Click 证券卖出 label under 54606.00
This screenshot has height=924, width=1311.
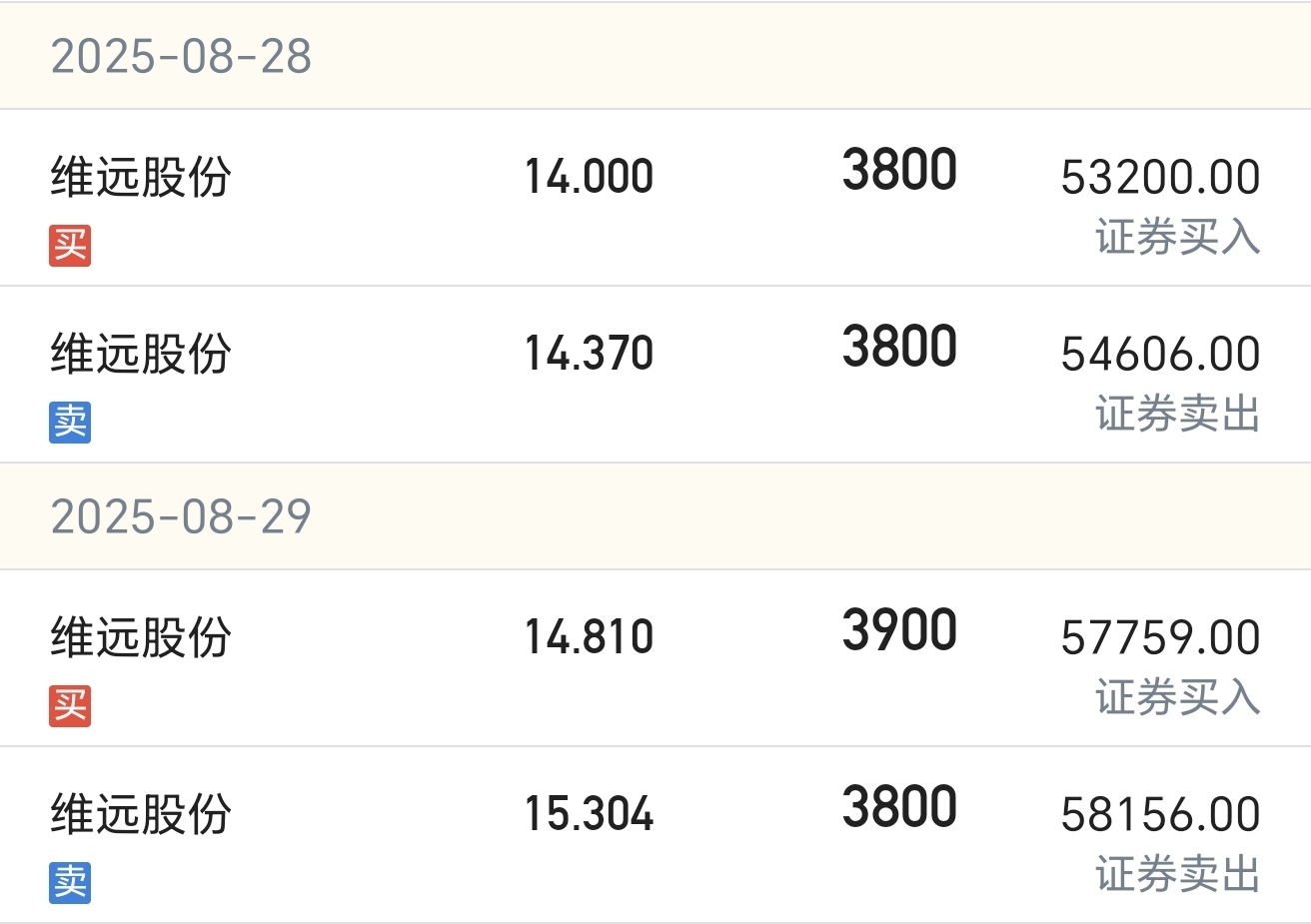pyautogui.click(x=1178, y=414)
